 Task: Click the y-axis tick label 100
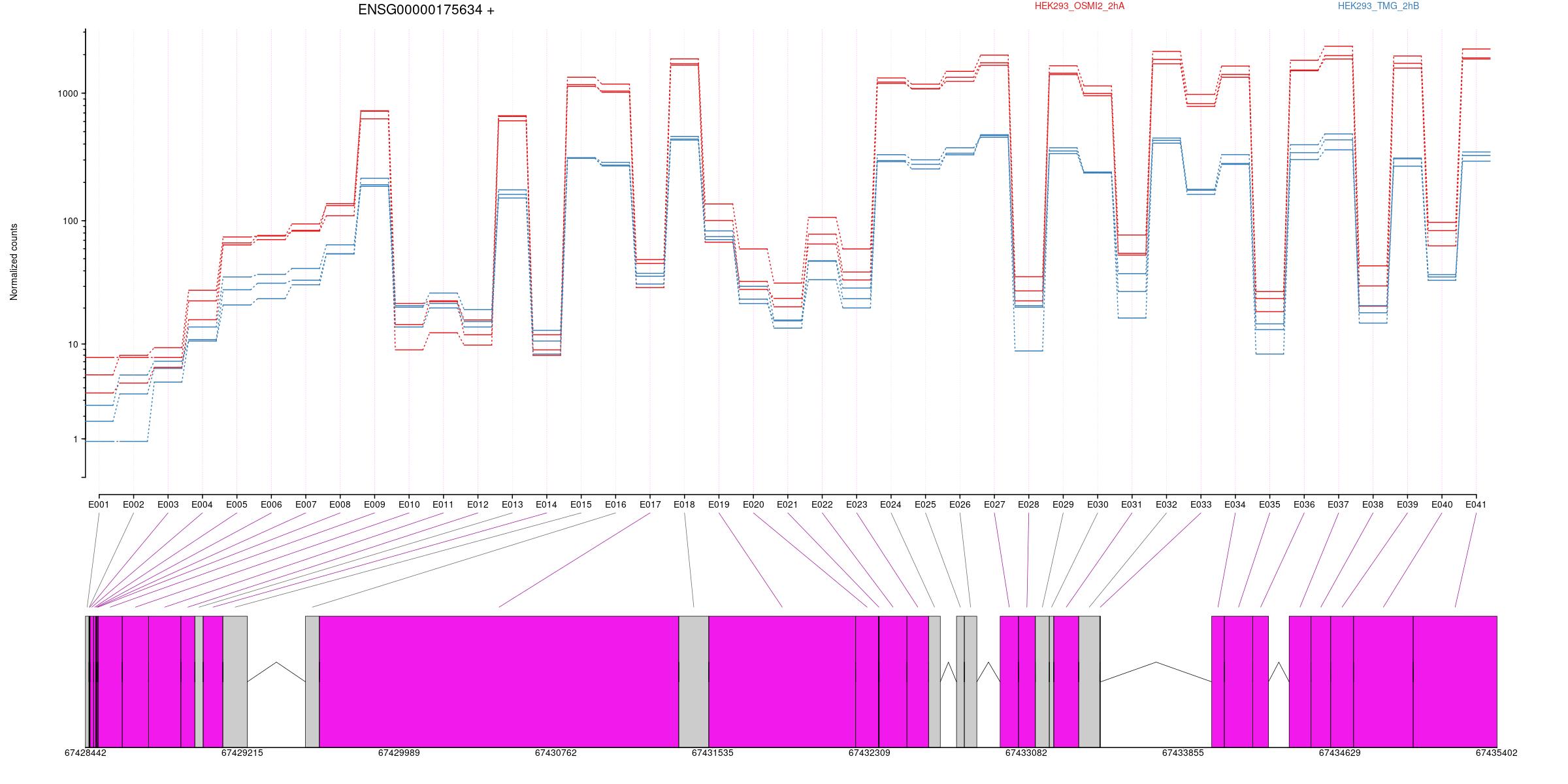70,221
